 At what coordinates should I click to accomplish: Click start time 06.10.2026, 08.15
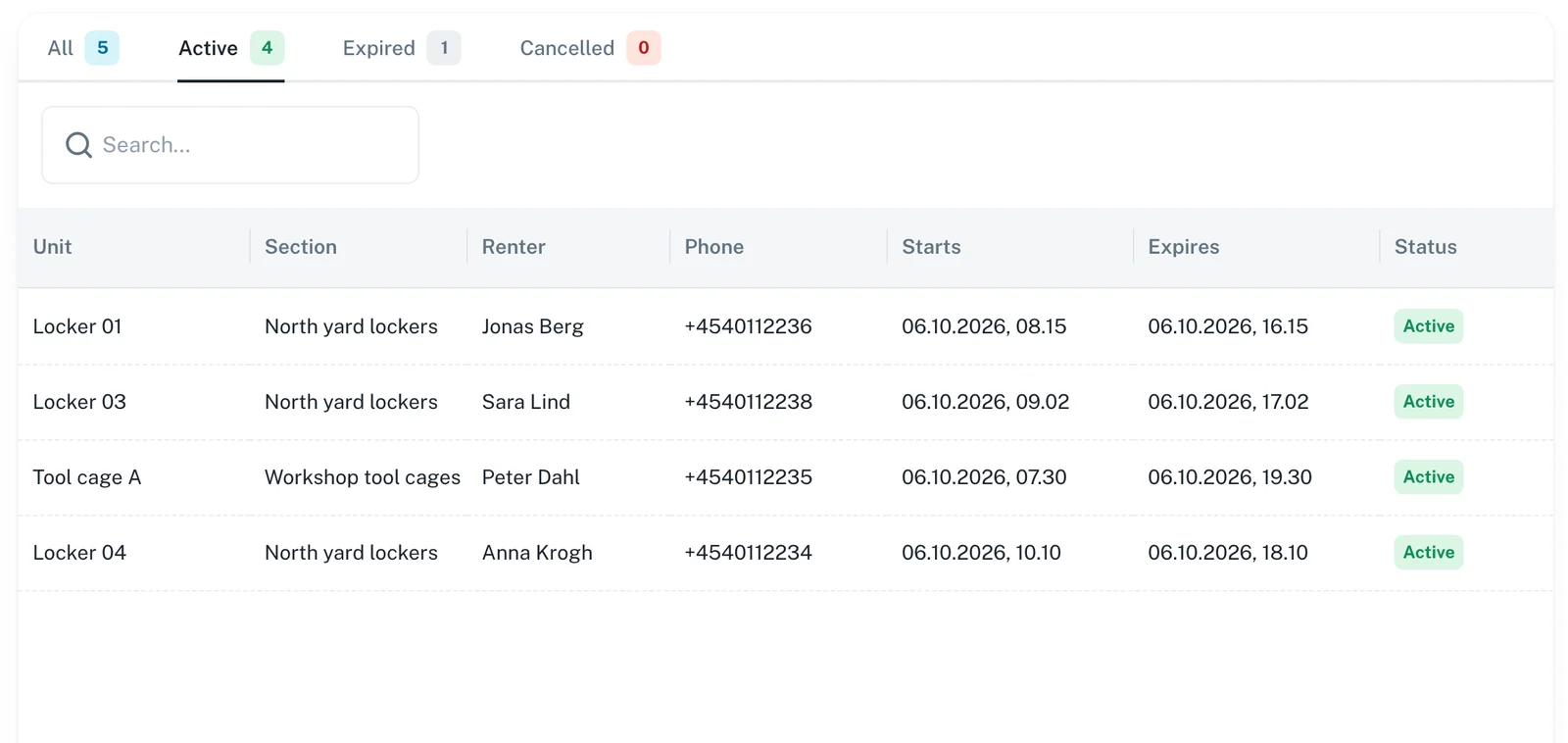click(x=984, y=326)
